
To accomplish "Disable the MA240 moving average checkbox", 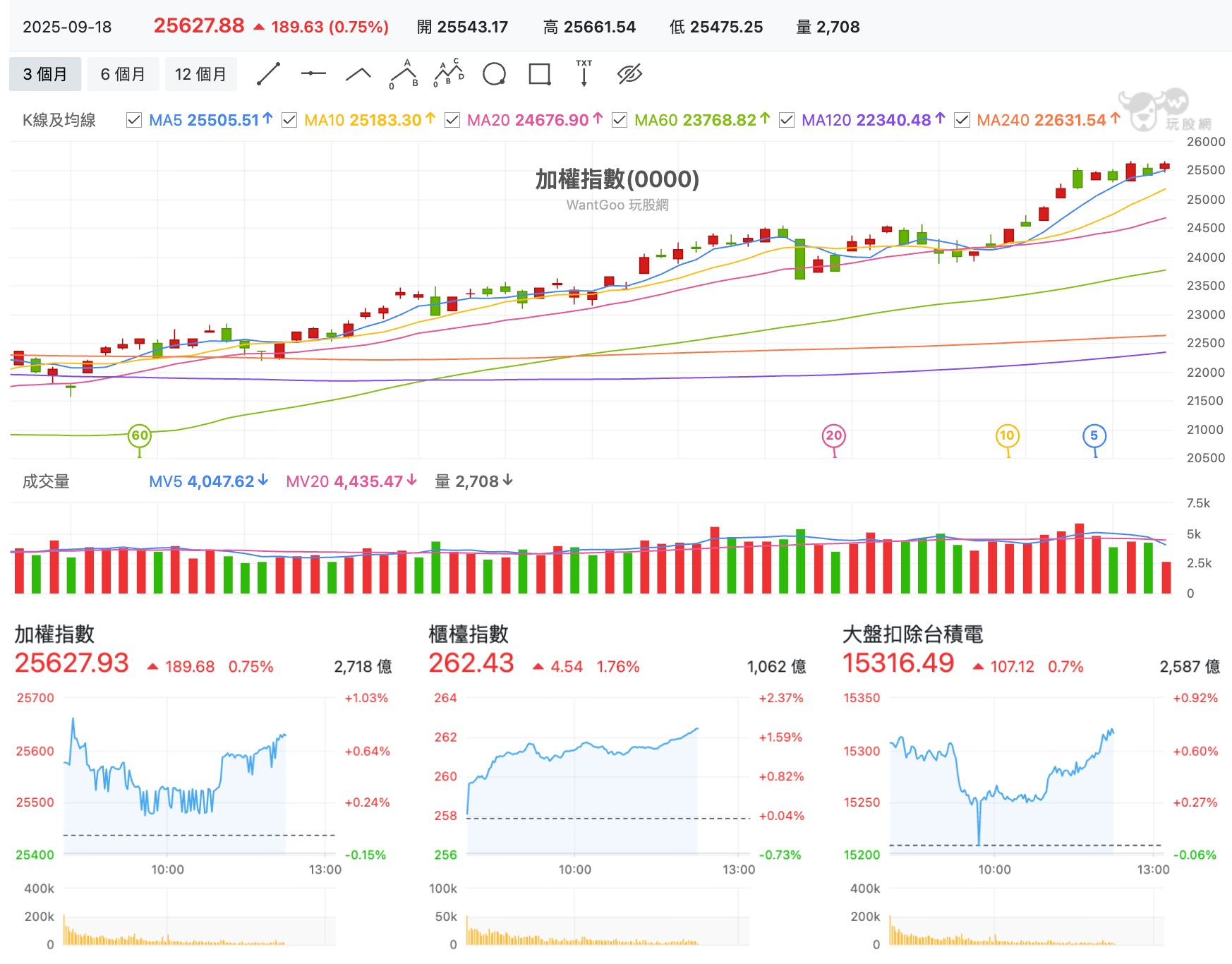I will pyautogui.click(x=962, y=120).
